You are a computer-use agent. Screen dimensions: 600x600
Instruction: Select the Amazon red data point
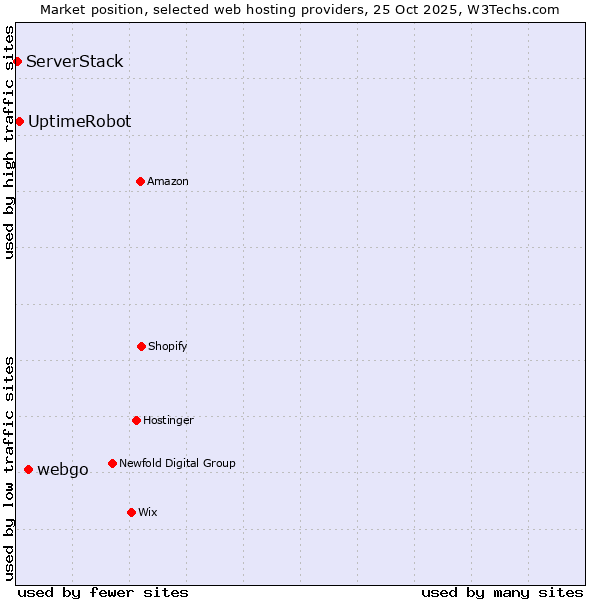click(x=140, y=181)
